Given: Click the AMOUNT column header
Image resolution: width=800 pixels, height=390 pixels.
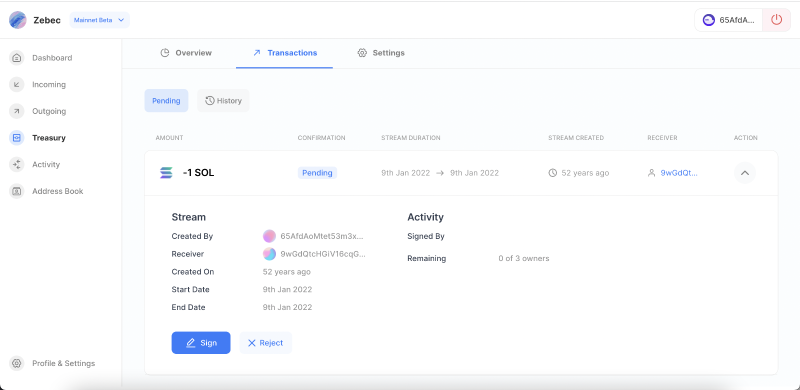Looking at the screenshot, I should point(169,138).
